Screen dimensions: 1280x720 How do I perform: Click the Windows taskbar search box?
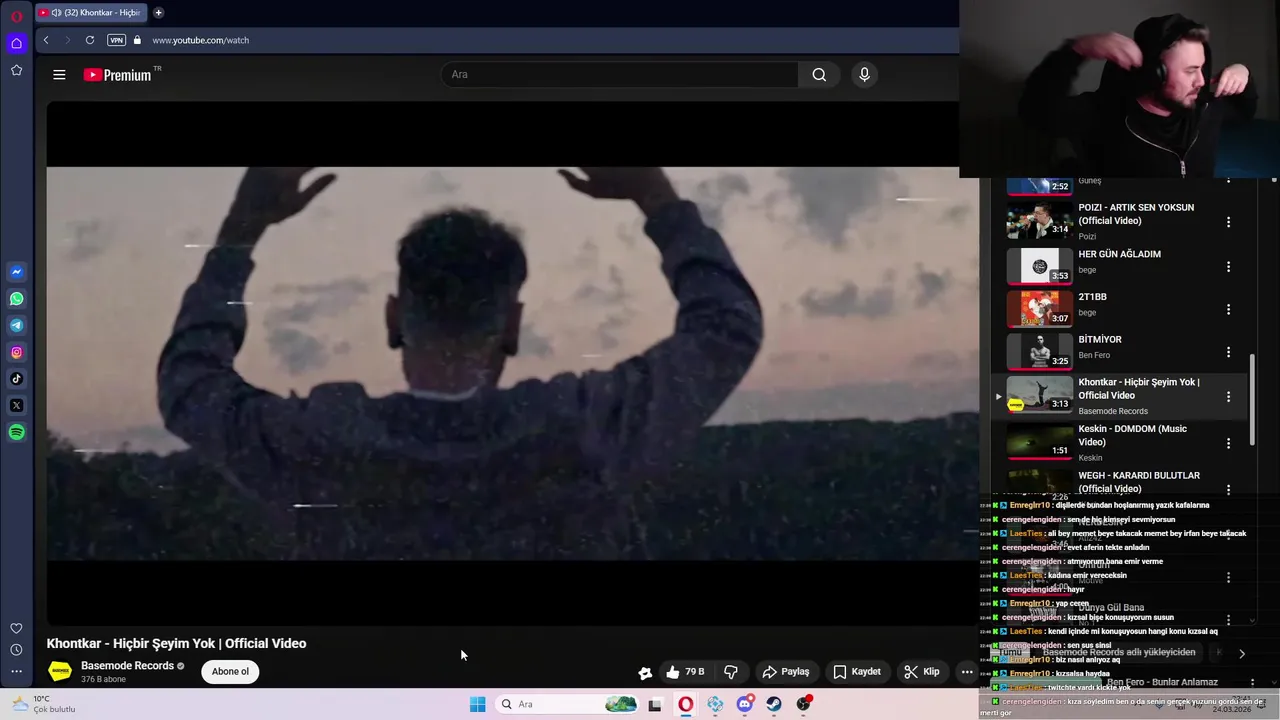click(567, 704)
